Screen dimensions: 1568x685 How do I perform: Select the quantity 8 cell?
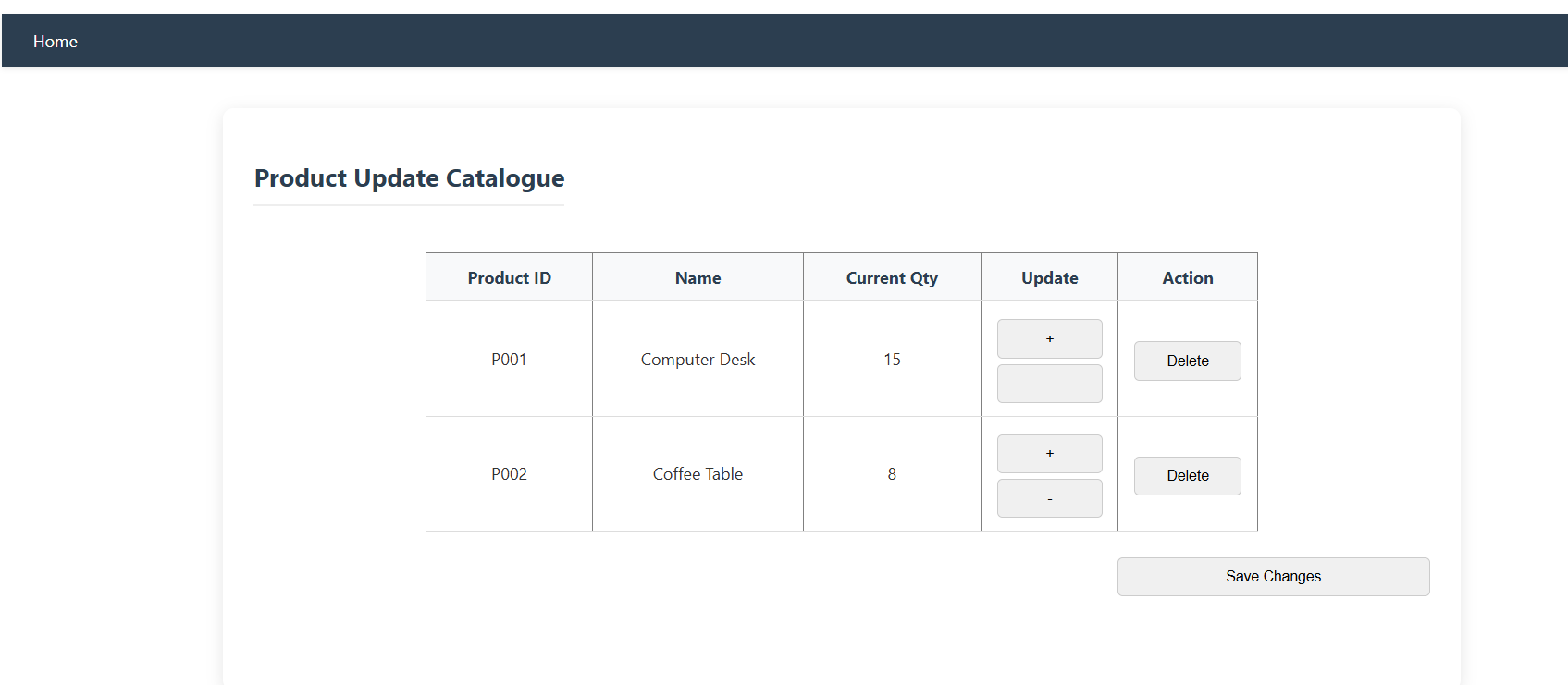tap(892, 474)
